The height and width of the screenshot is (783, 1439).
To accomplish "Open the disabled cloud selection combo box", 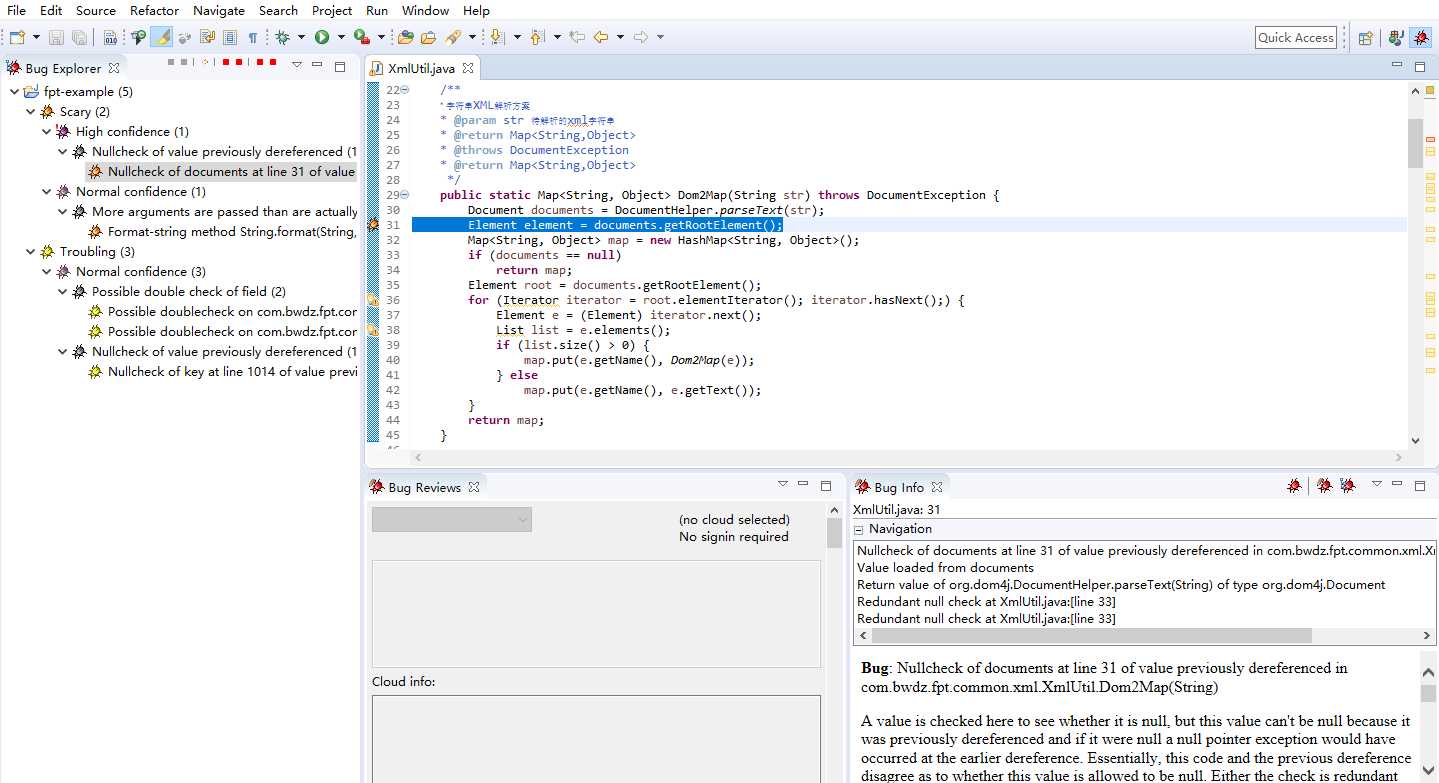I will 451,519.
